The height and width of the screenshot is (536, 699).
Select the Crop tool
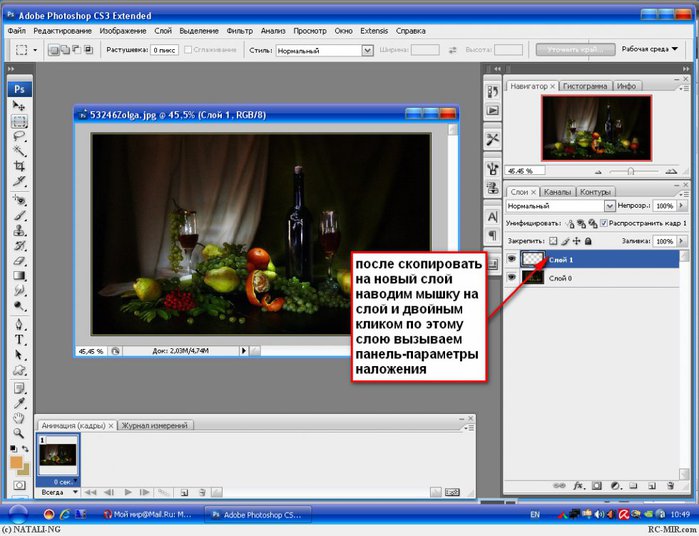point(19,166)
